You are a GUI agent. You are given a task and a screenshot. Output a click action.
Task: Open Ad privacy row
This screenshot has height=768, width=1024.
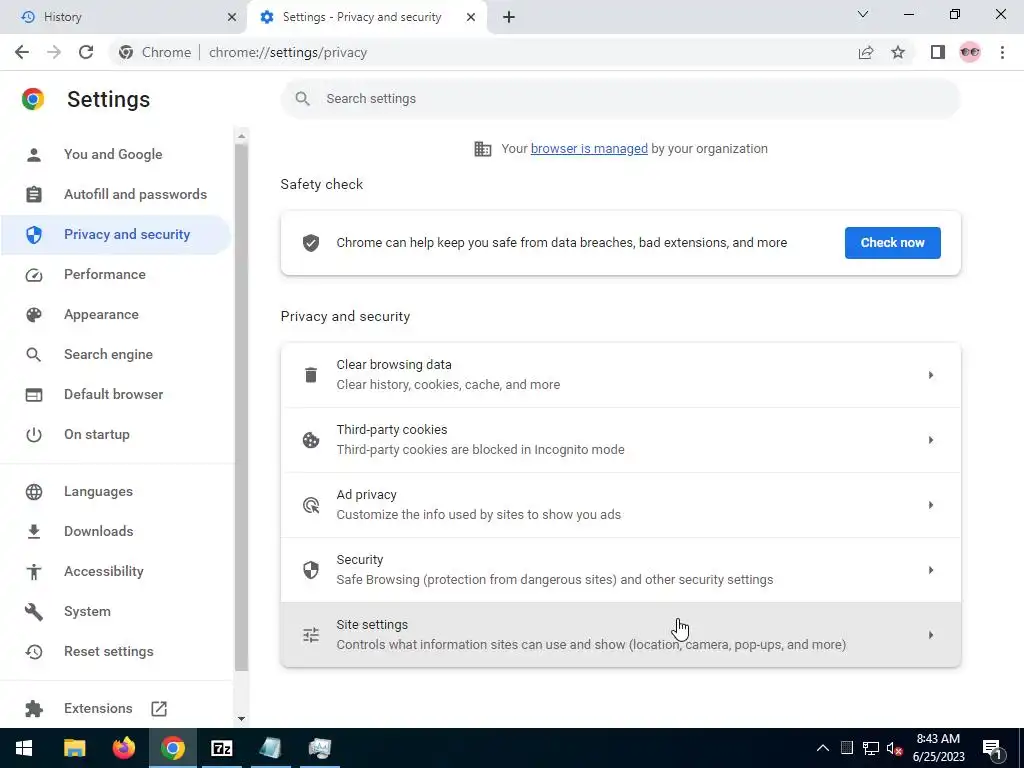(x=620, y=505)
